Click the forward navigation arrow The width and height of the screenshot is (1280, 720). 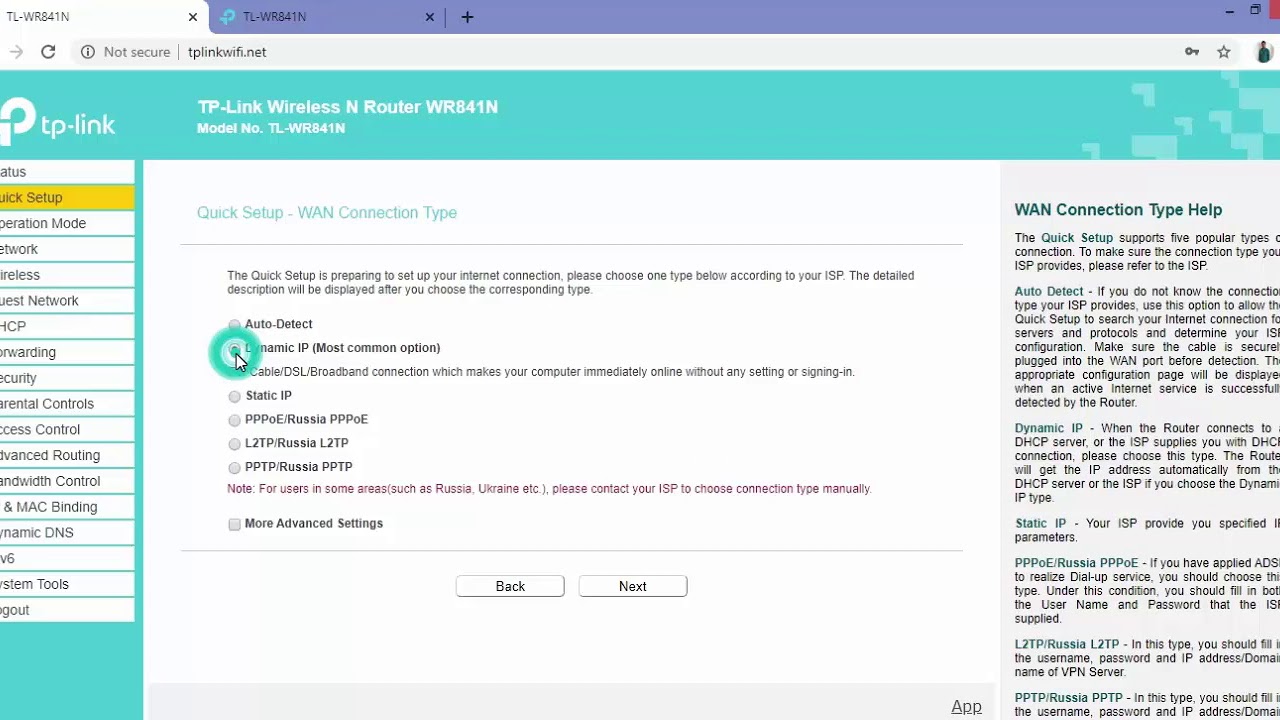coord(15,52)
